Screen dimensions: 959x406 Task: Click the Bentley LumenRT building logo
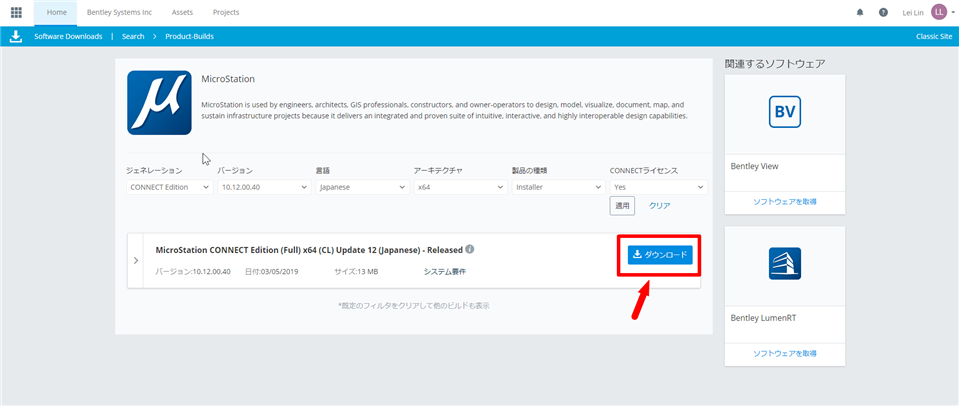coord(785,264)
